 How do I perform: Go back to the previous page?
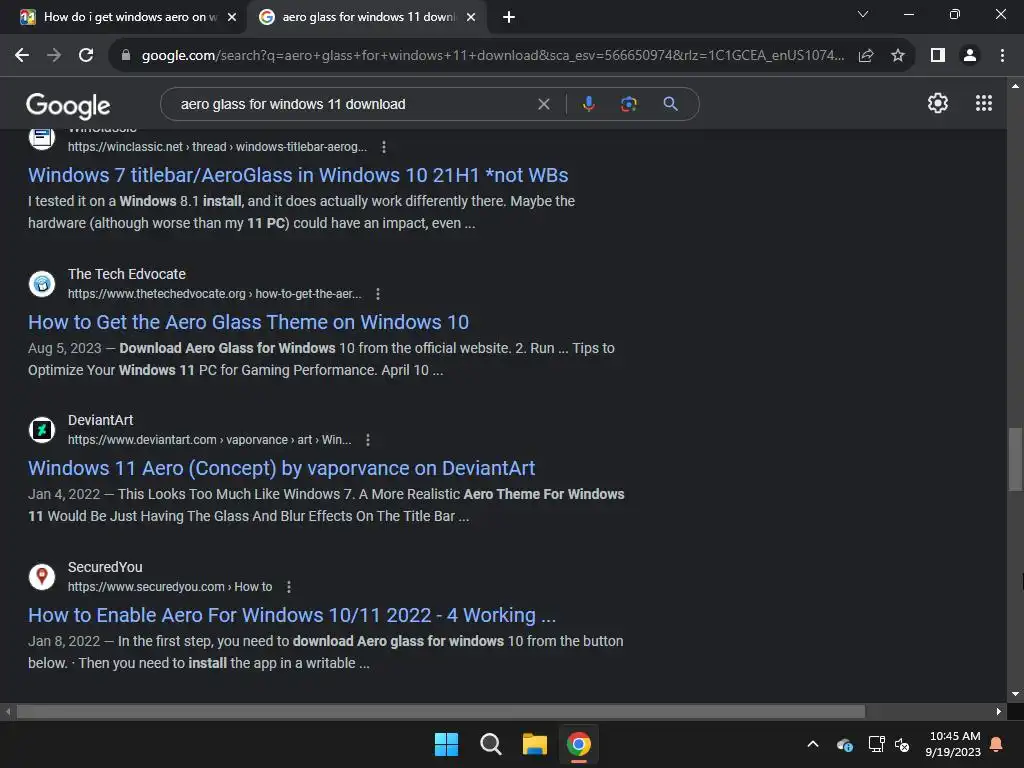pyautogui.click(x=22, y=56)
